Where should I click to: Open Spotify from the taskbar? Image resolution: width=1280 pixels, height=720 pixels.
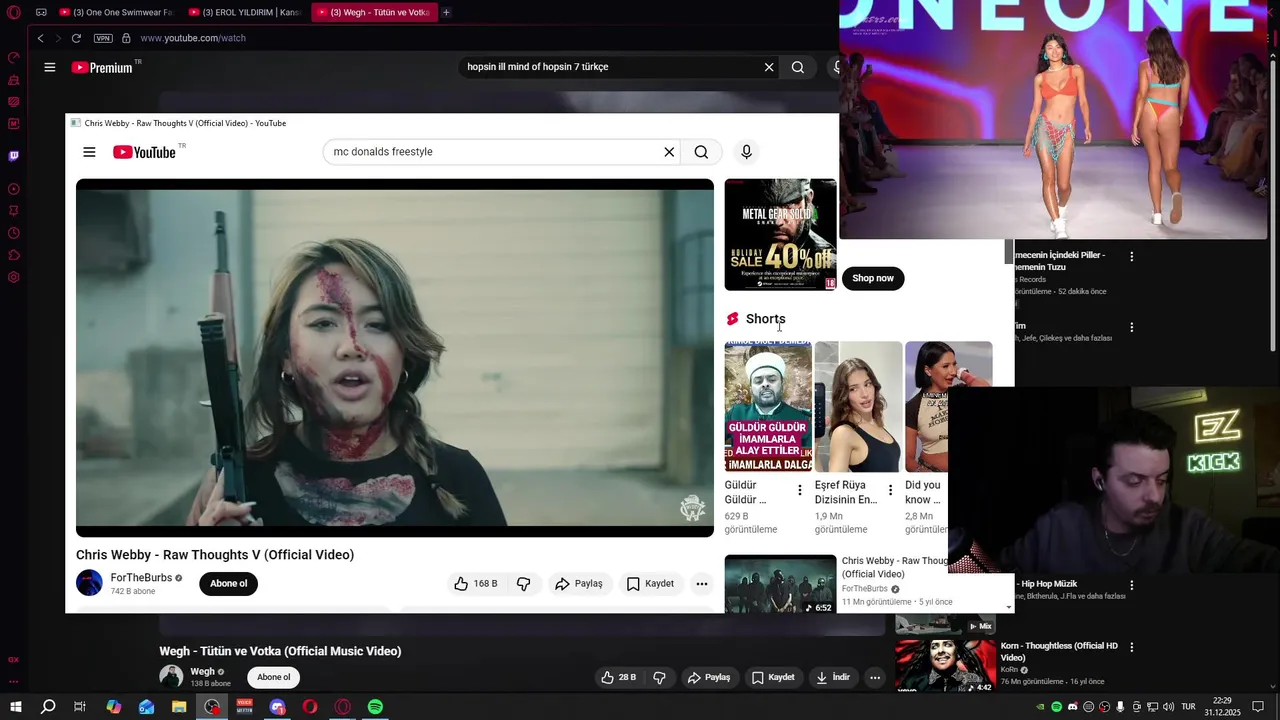[x=375, y=707]
